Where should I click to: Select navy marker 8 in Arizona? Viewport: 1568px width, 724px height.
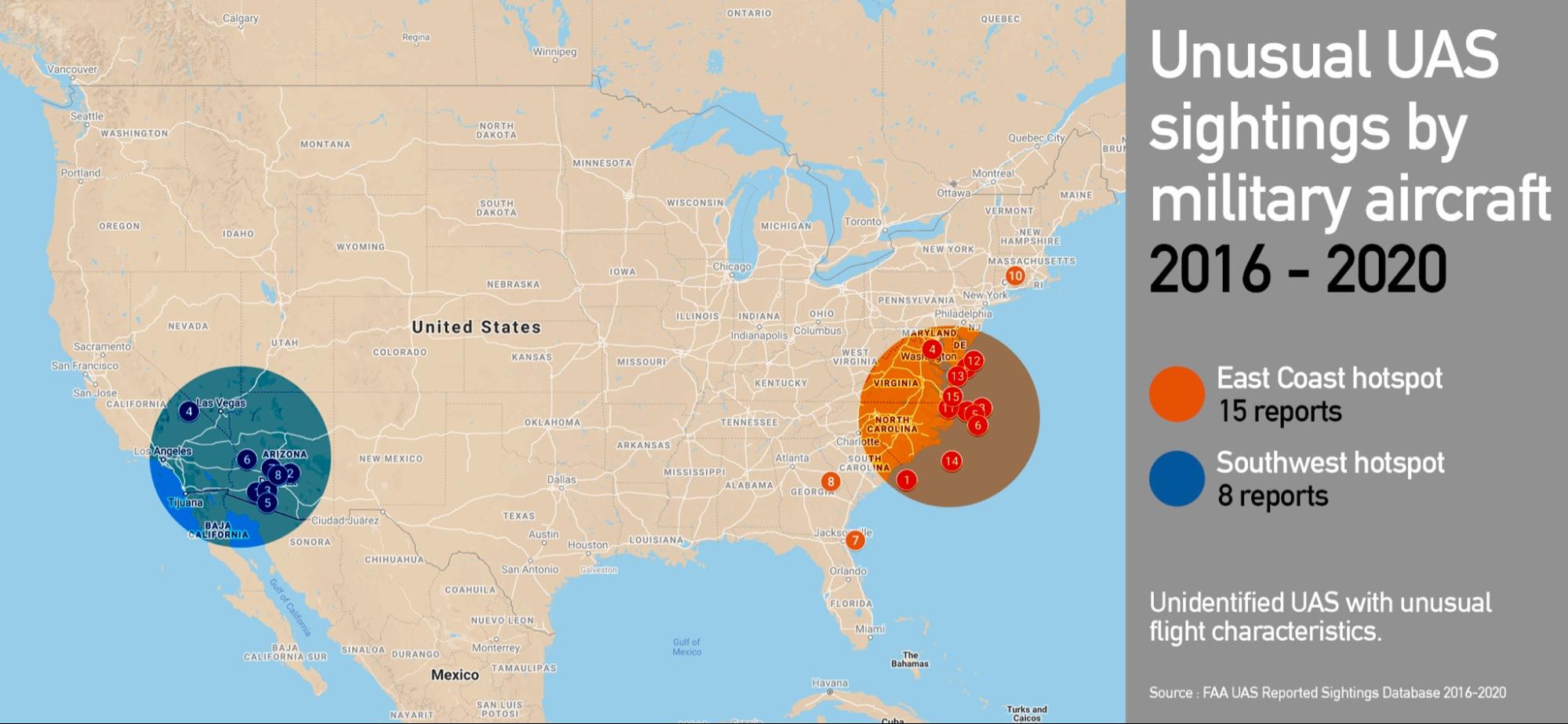[x=278, y=475]
